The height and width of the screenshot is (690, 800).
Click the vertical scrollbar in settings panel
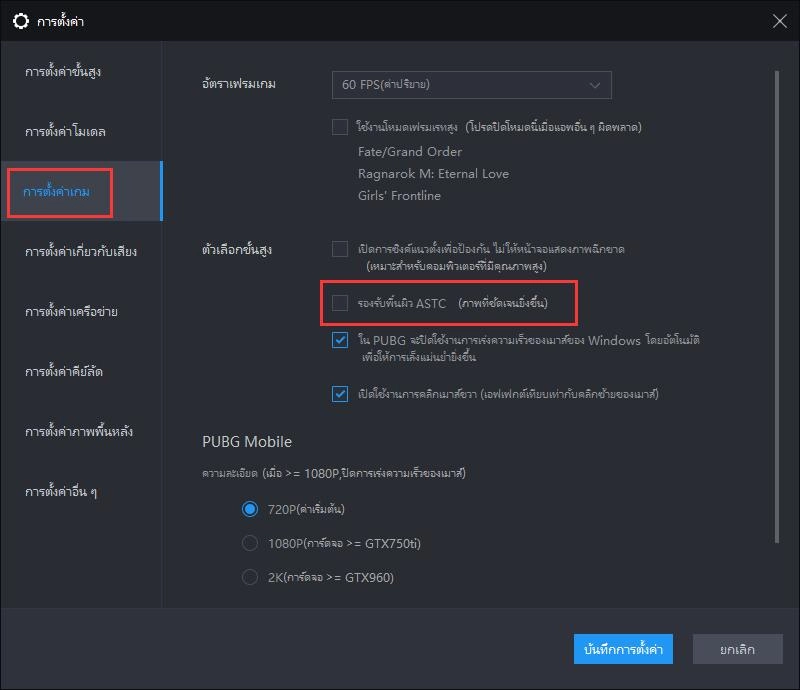pos(777,300)
